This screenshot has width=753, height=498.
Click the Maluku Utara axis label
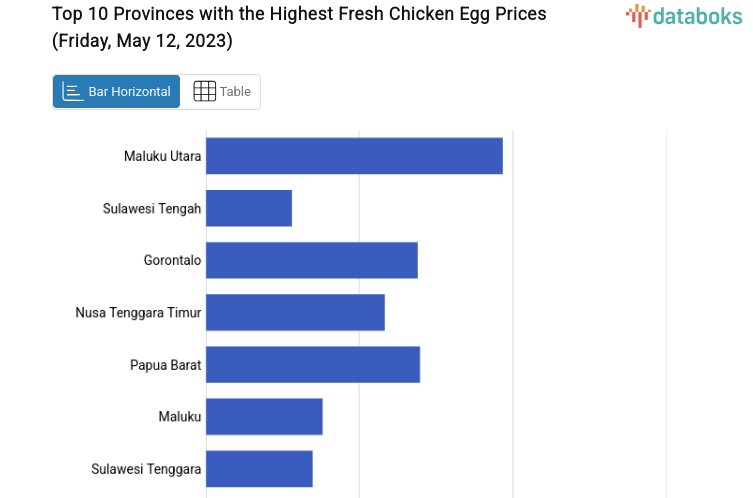click(162, 156)
